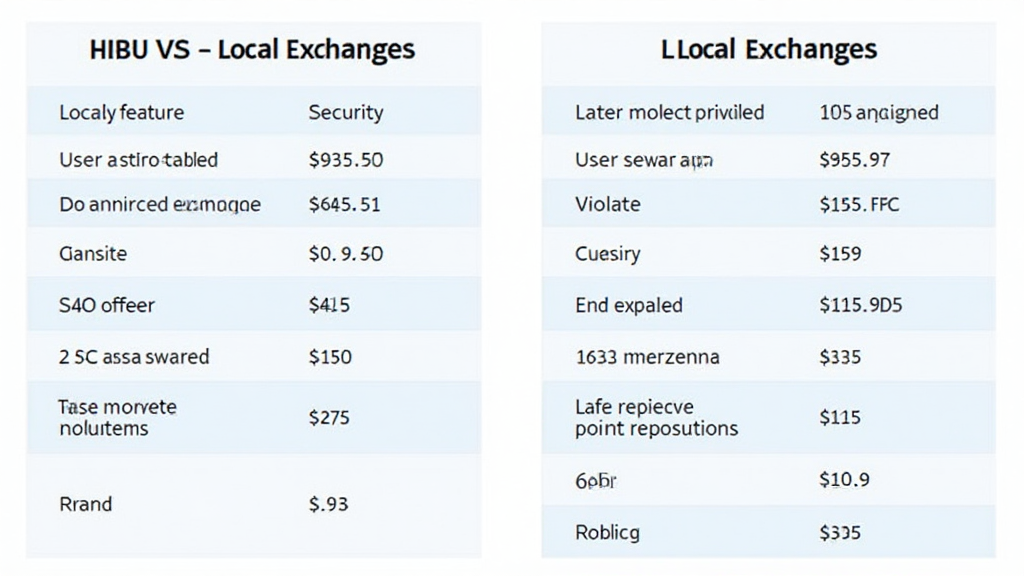Click the "End expaled" row label
This screenshot has height=576, width=1024.
[x=628, y=305]
